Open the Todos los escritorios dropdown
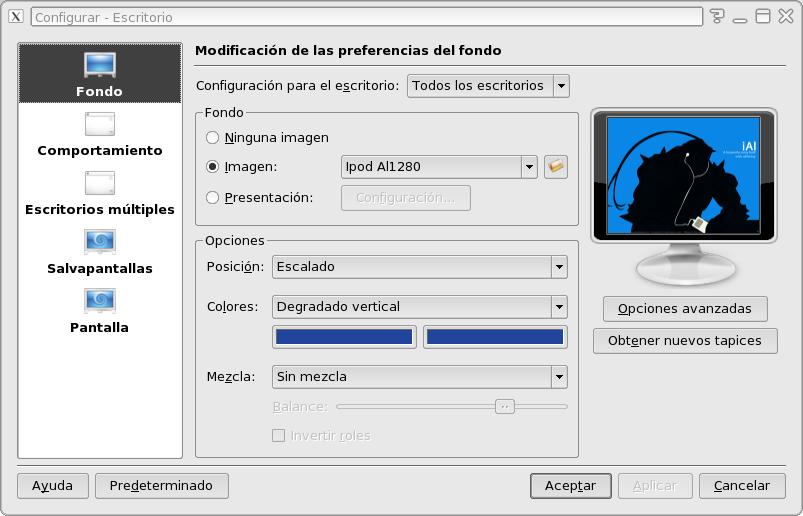803x516 pixels. point(488,85)
